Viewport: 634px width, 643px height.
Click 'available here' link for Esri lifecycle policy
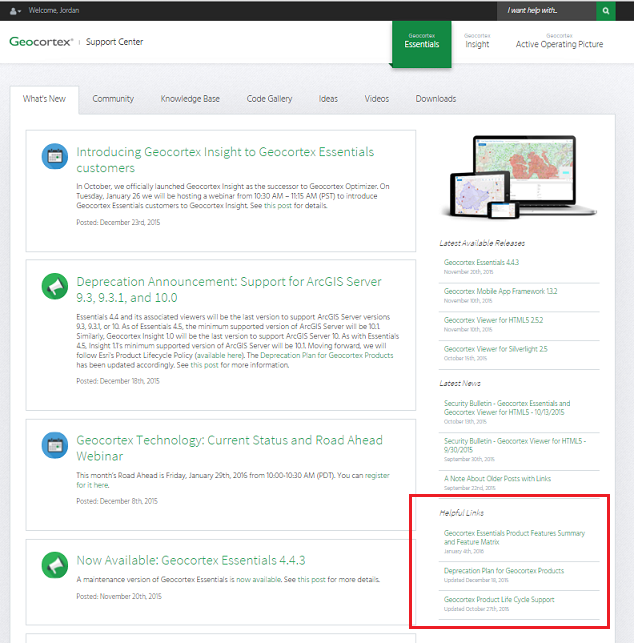click(219, 355)
